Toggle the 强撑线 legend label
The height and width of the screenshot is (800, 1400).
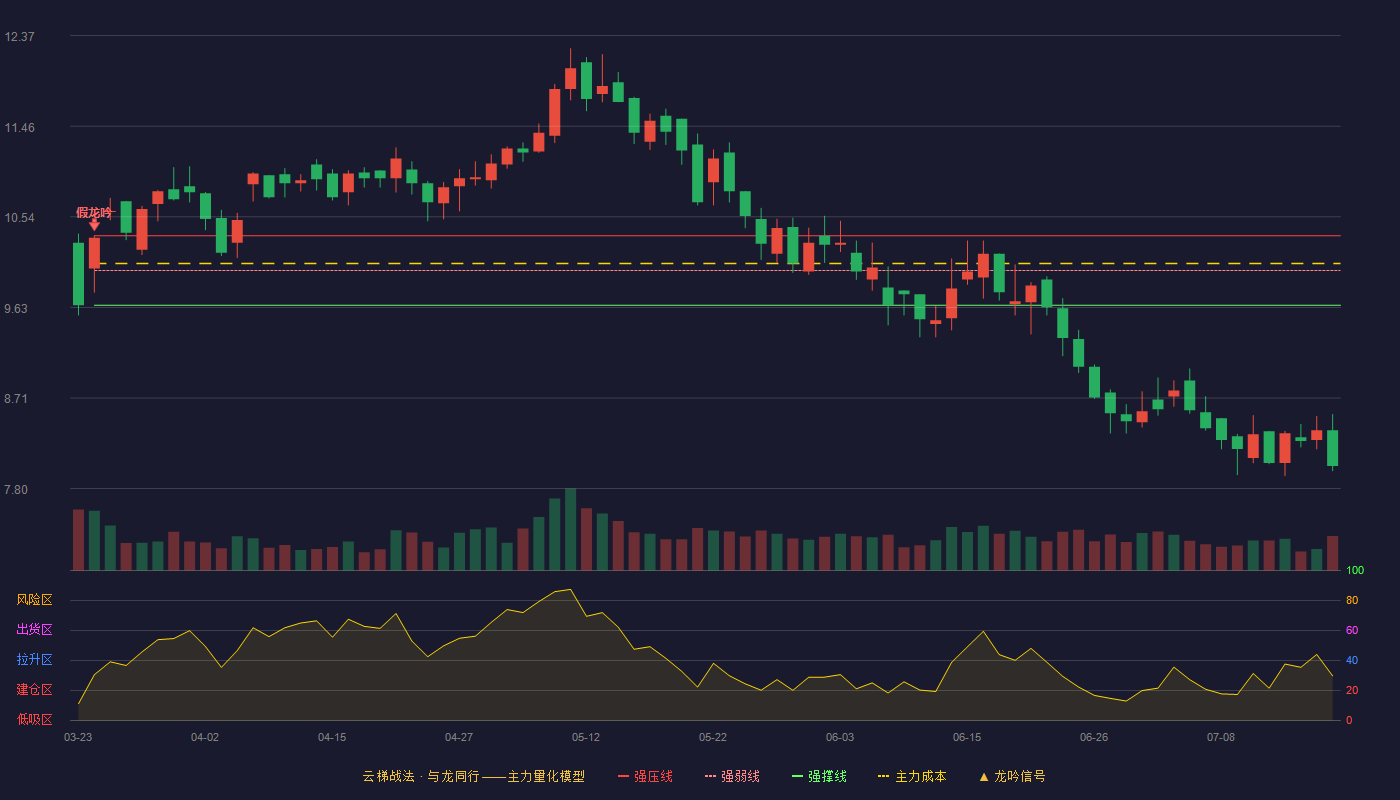pyautogui.click(x=827, y=776)
